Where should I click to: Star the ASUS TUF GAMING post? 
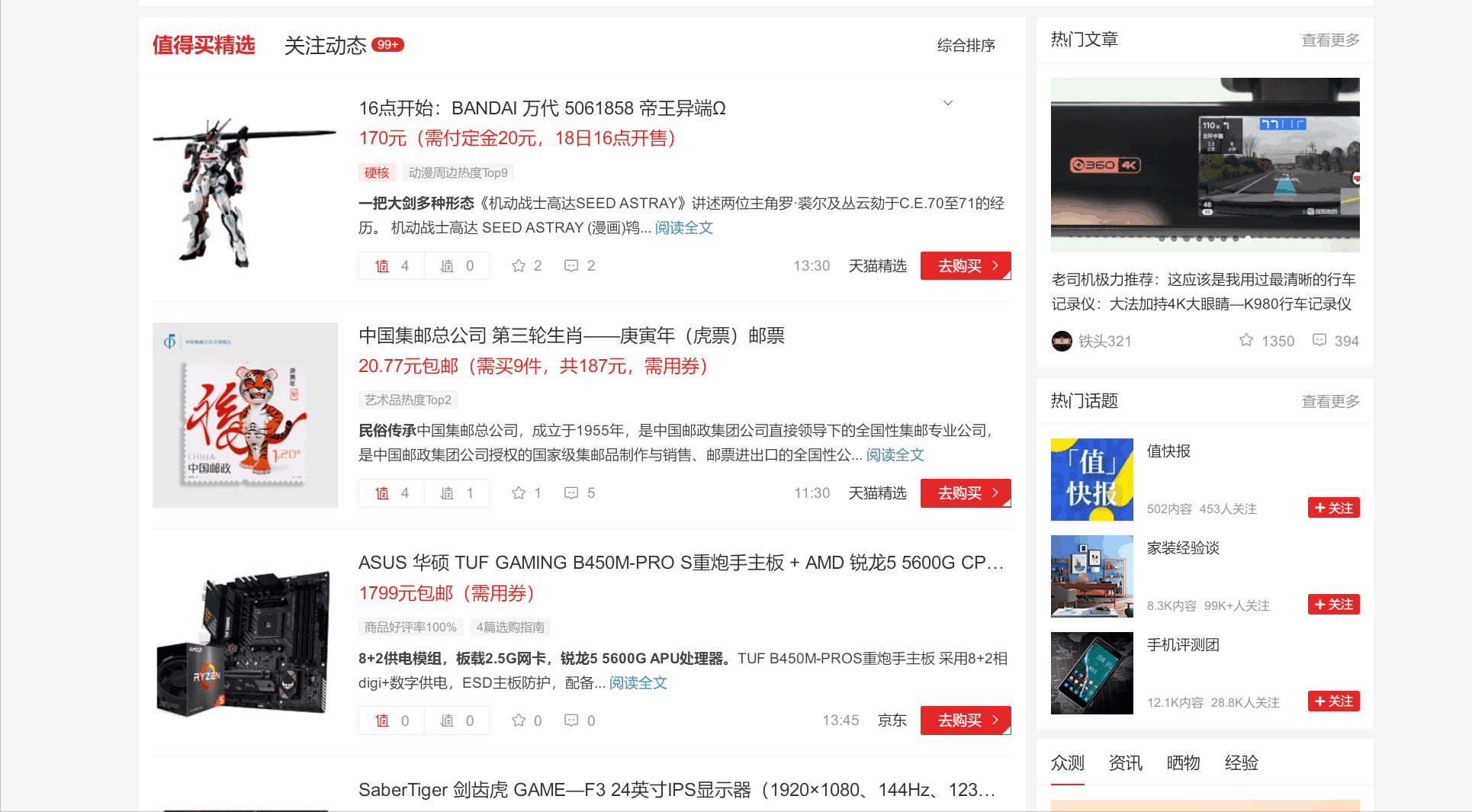(519, 720)
